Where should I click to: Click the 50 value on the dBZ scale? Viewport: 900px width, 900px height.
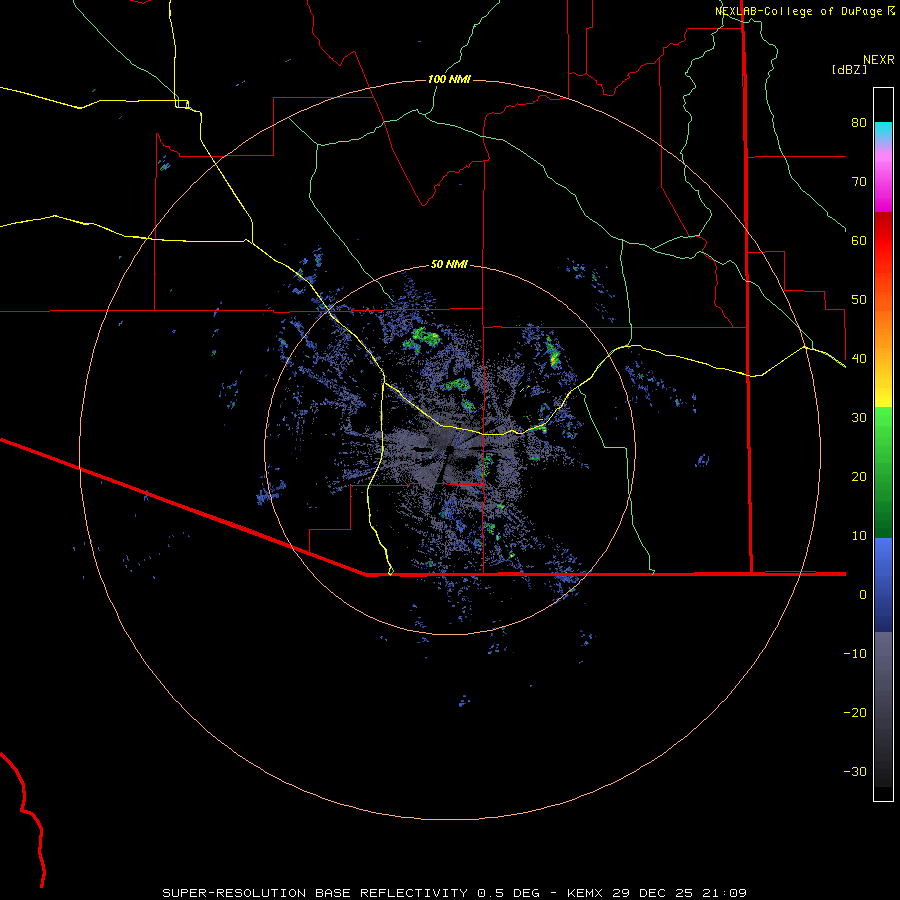tap(859, 300)
